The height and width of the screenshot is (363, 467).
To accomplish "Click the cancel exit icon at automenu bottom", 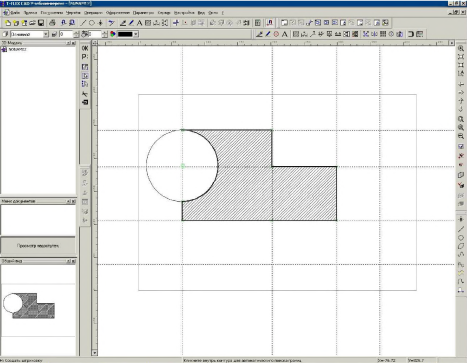I will (85, 102).
